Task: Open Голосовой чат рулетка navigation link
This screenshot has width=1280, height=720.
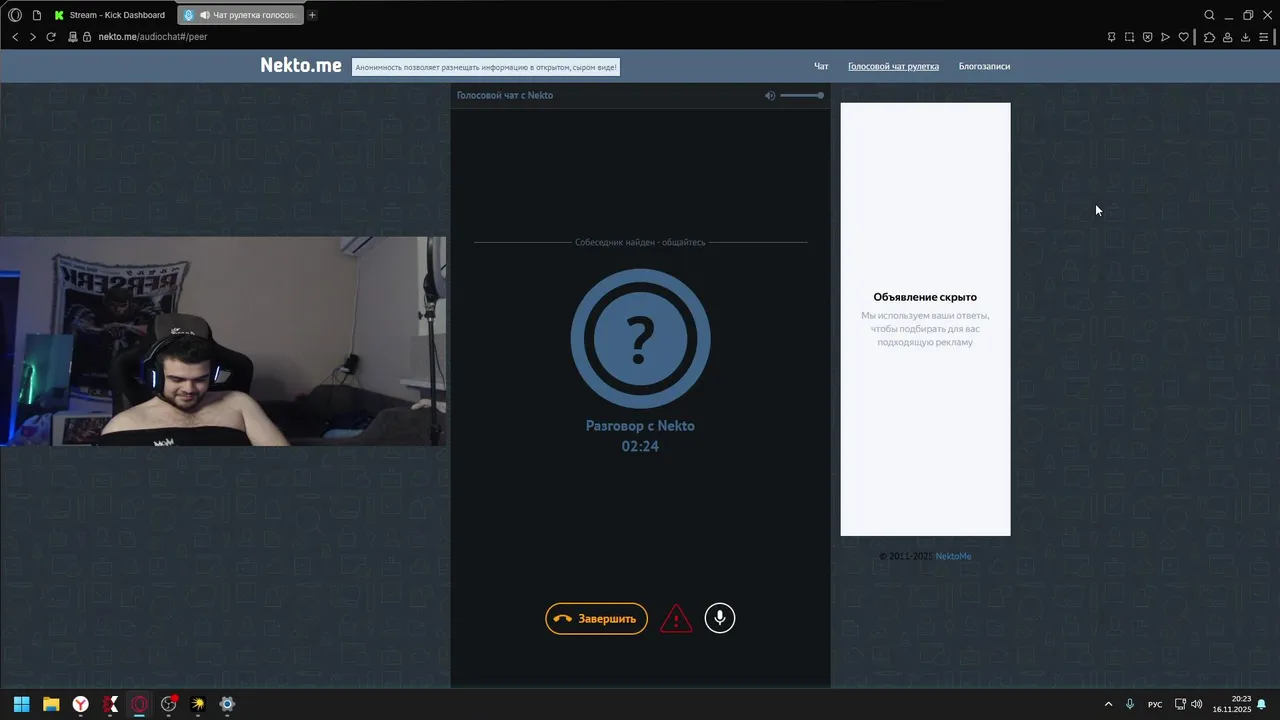Action: coord(893,67)
